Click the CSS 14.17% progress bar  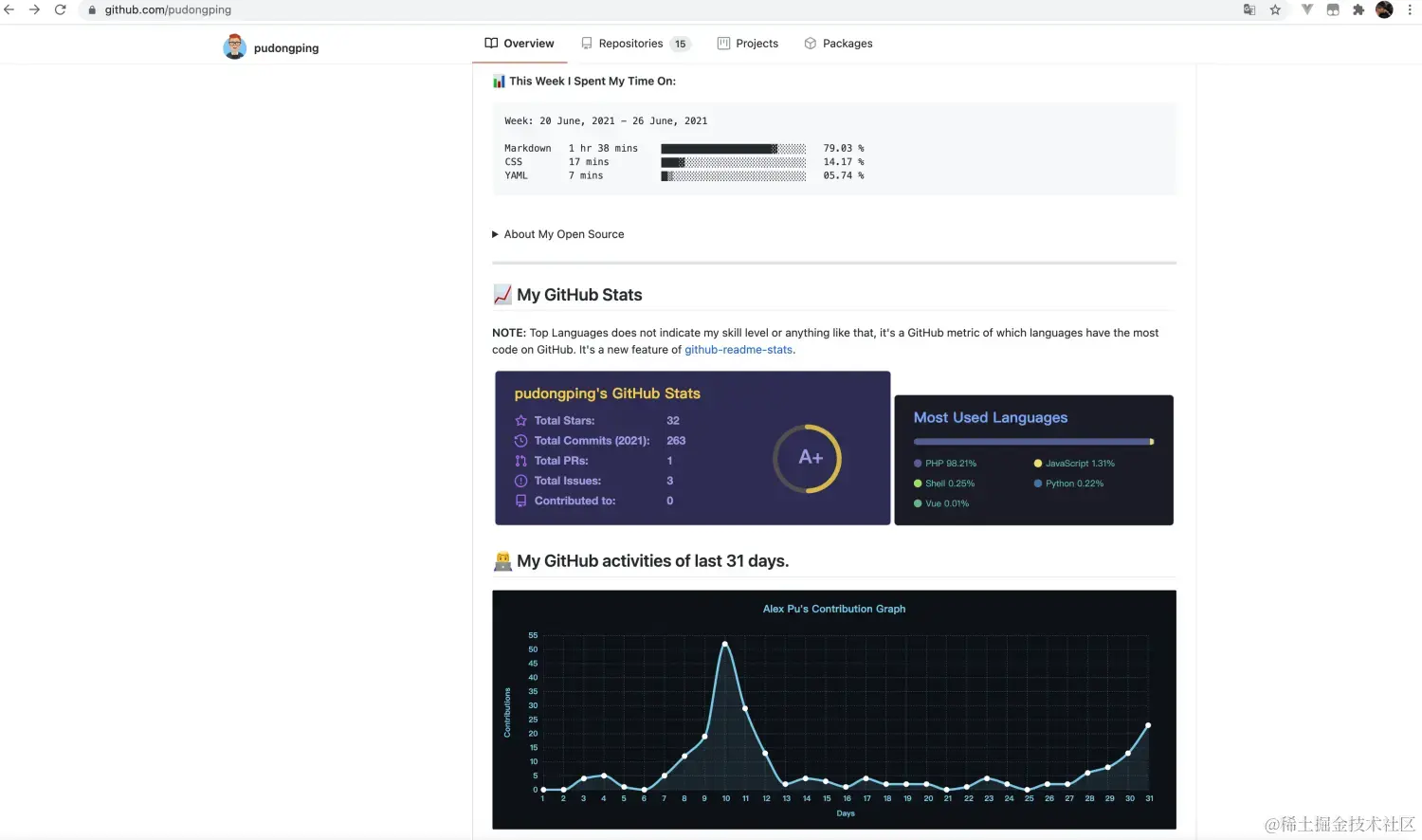tap(734, 162)
